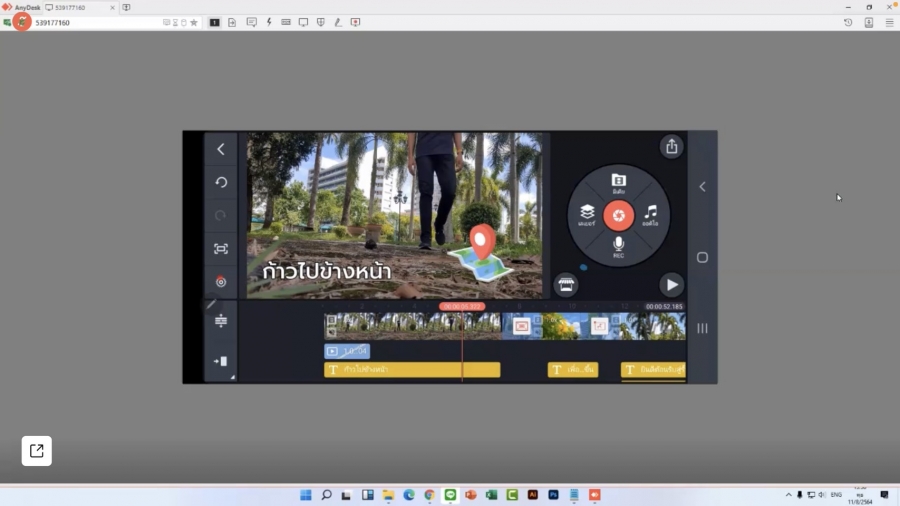Open project settings gear icon
This screenshot has height=506, width=900.
click(x=221, y=282)
